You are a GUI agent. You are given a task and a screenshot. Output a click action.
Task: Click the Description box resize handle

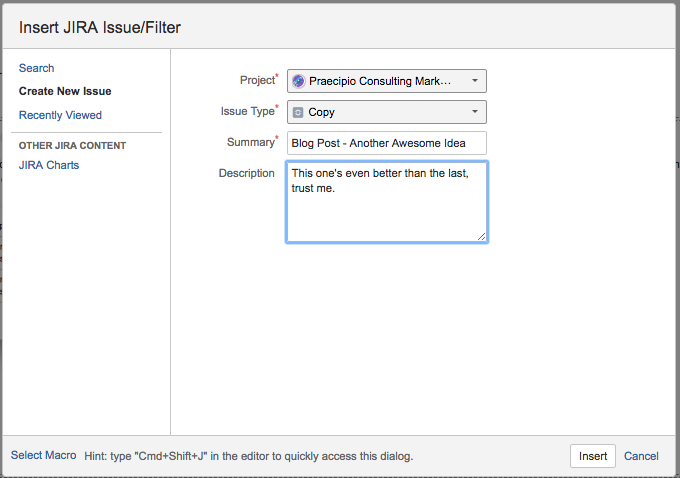coord(481,236)
